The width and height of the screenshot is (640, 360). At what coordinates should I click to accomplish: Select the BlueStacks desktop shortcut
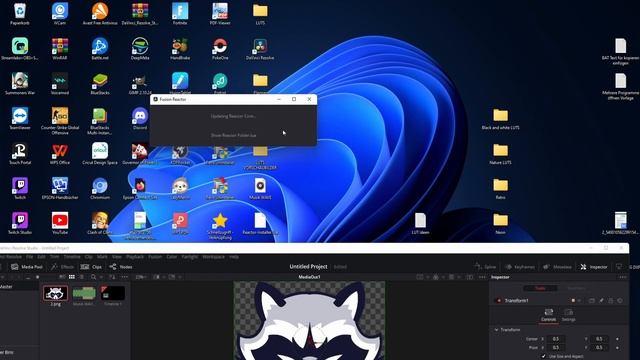(100, 83)
